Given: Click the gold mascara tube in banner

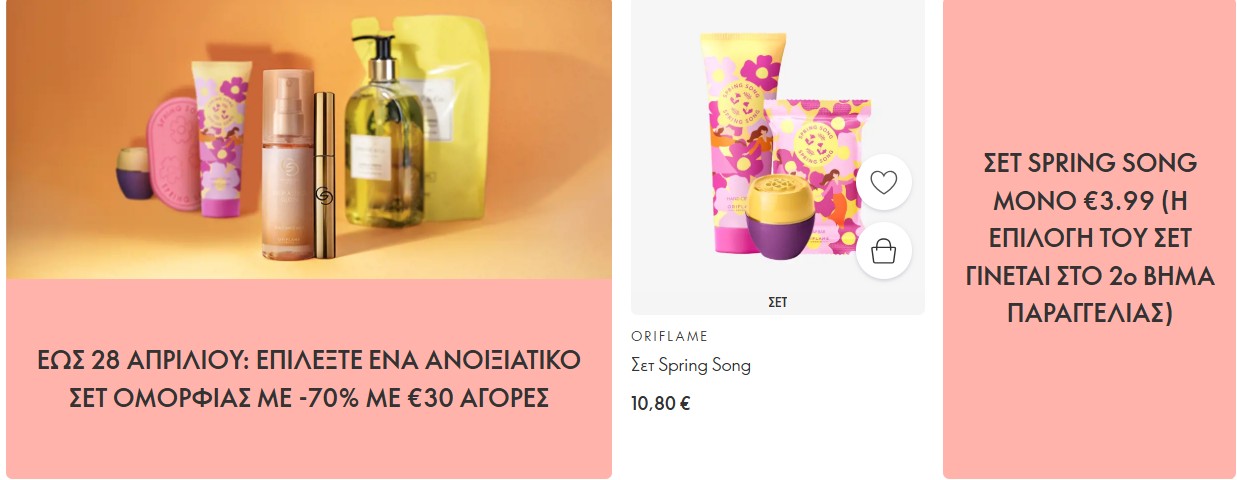Looking at the screenshot, I should (x=324, y=175).
